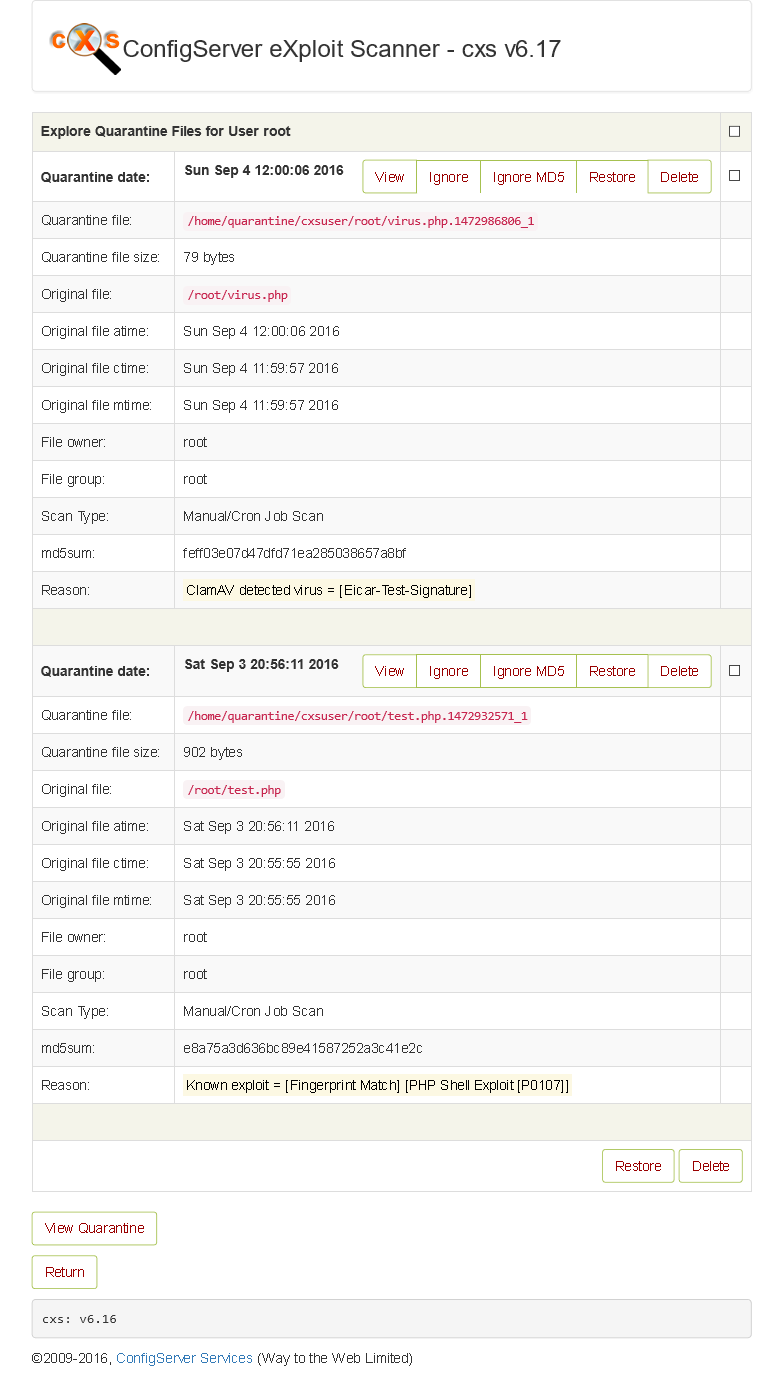View the quarantined test.php file
Image resolution: width=783 pixels, height=1378 pixels.
point(389,671)
